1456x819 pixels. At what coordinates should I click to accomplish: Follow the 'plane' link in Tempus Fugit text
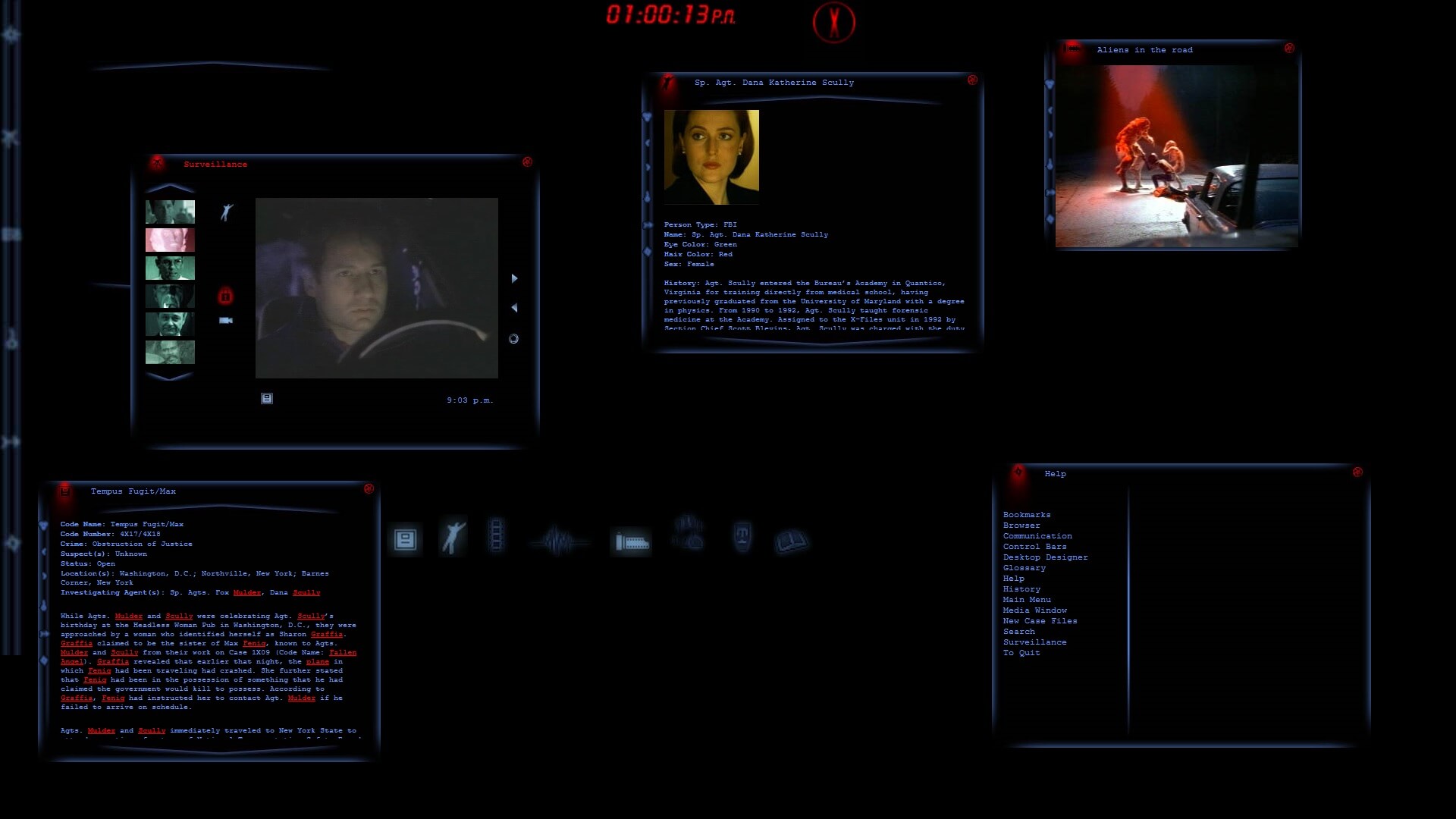click(317, 661)
